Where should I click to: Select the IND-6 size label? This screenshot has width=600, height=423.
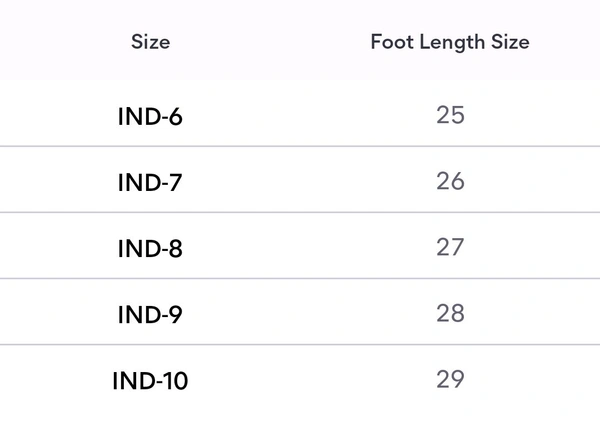[150, 117]
